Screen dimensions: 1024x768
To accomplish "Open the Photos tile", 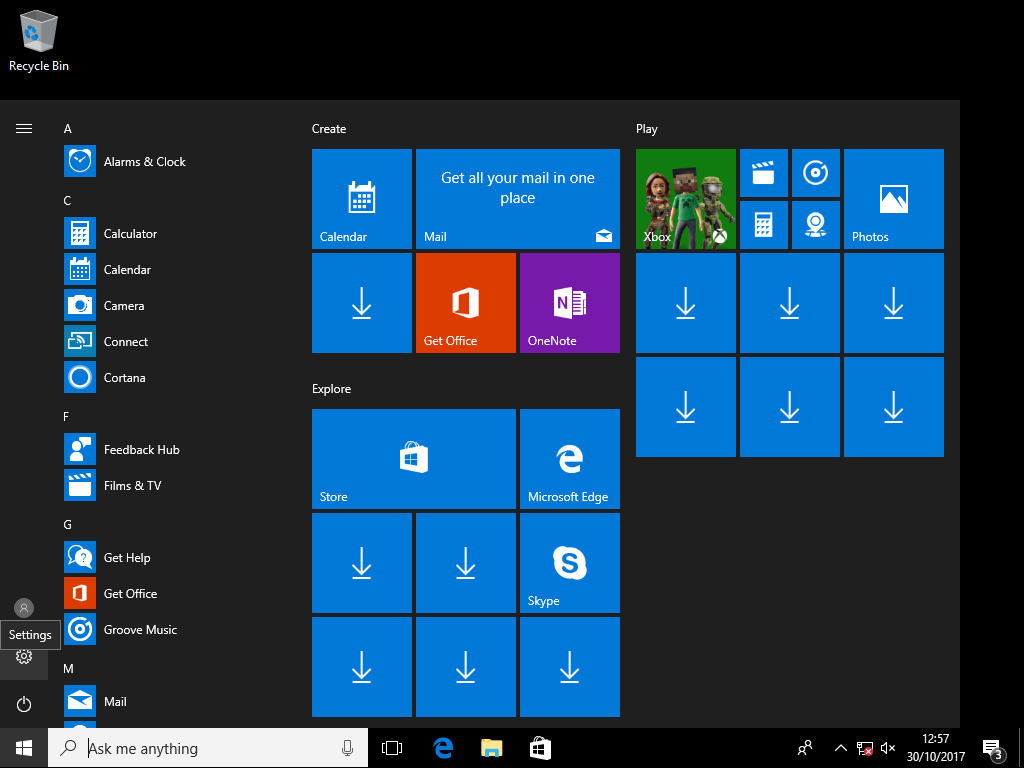I will pyautogui.click(x=893, y=199).
